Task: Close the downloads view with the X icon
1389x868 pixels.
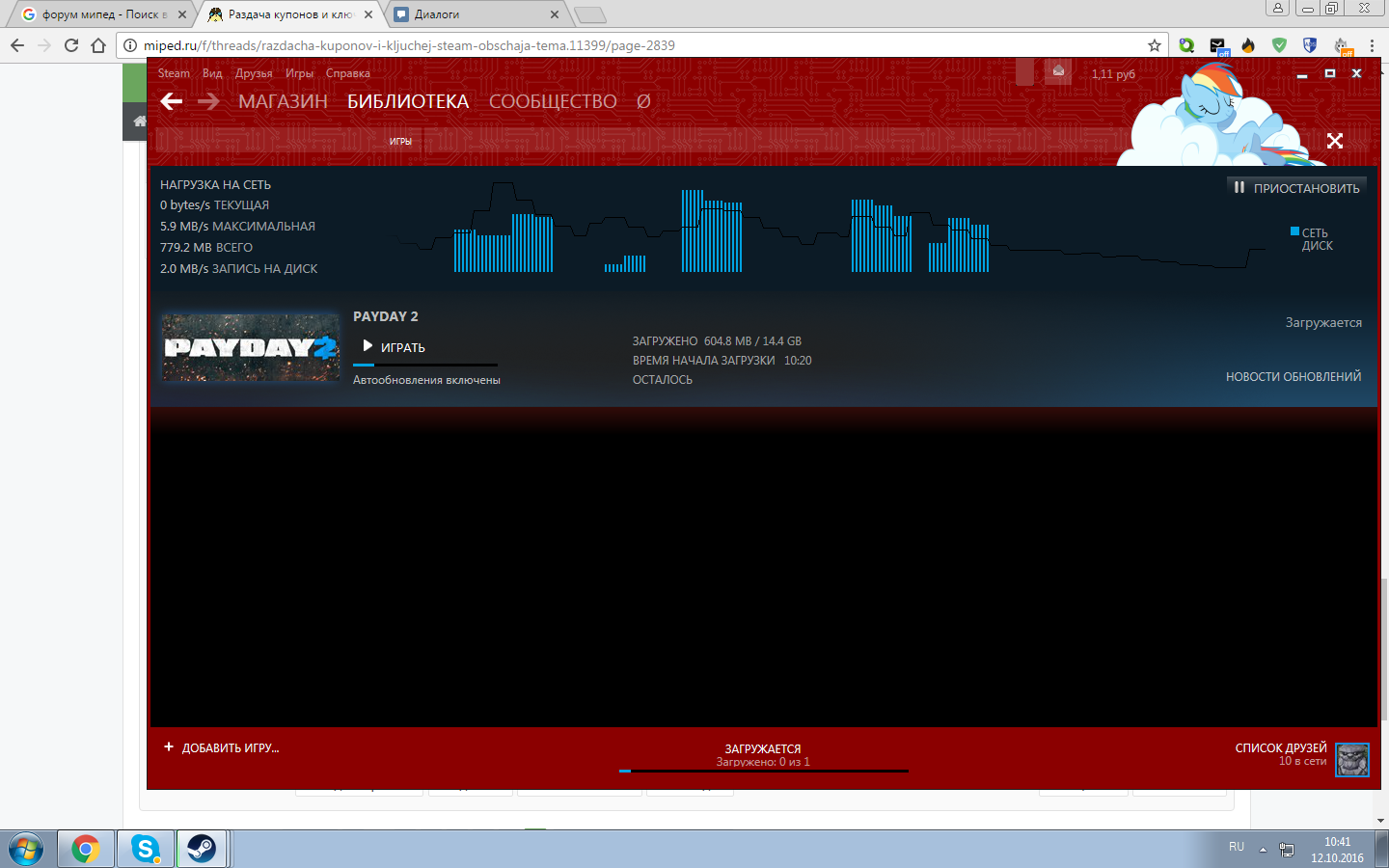Action: (x=1335, y=141)
